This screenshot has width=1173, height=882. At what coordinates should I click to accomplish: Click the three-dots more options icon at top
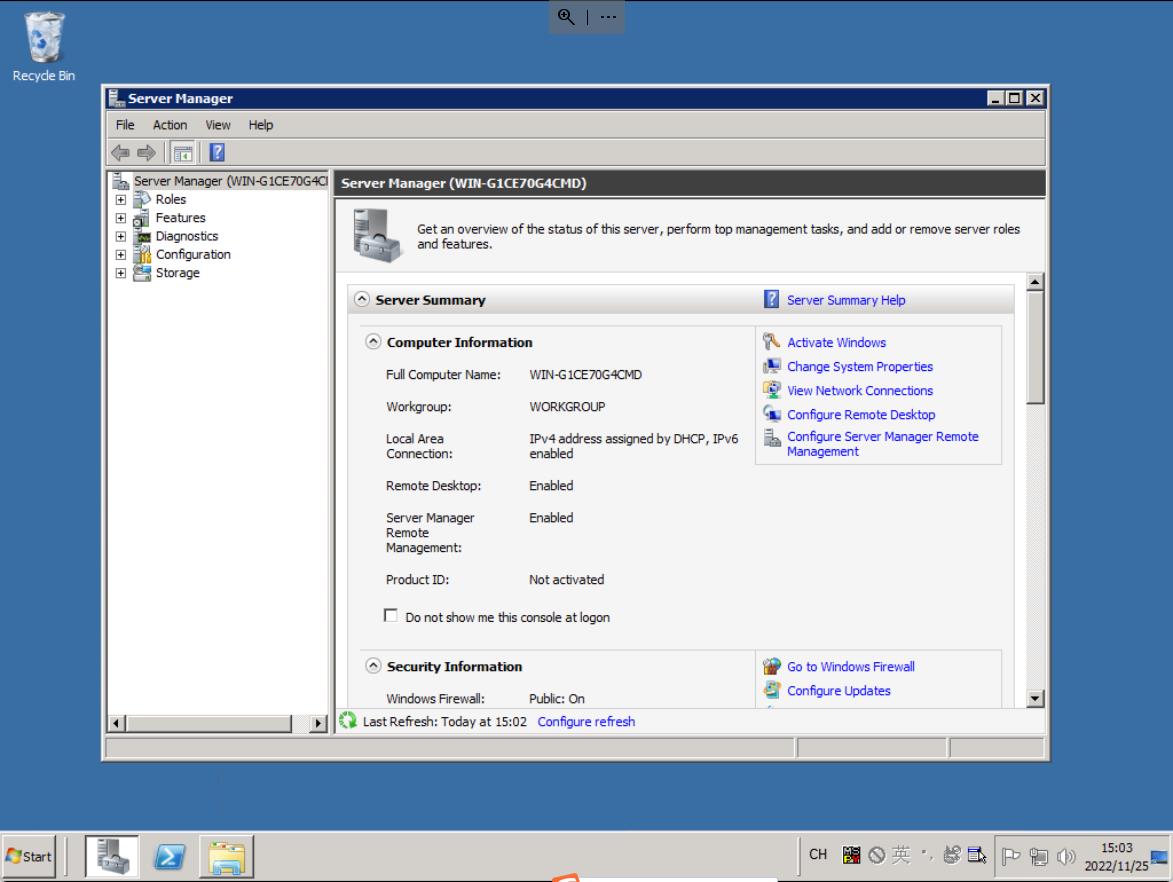point(608,16)
